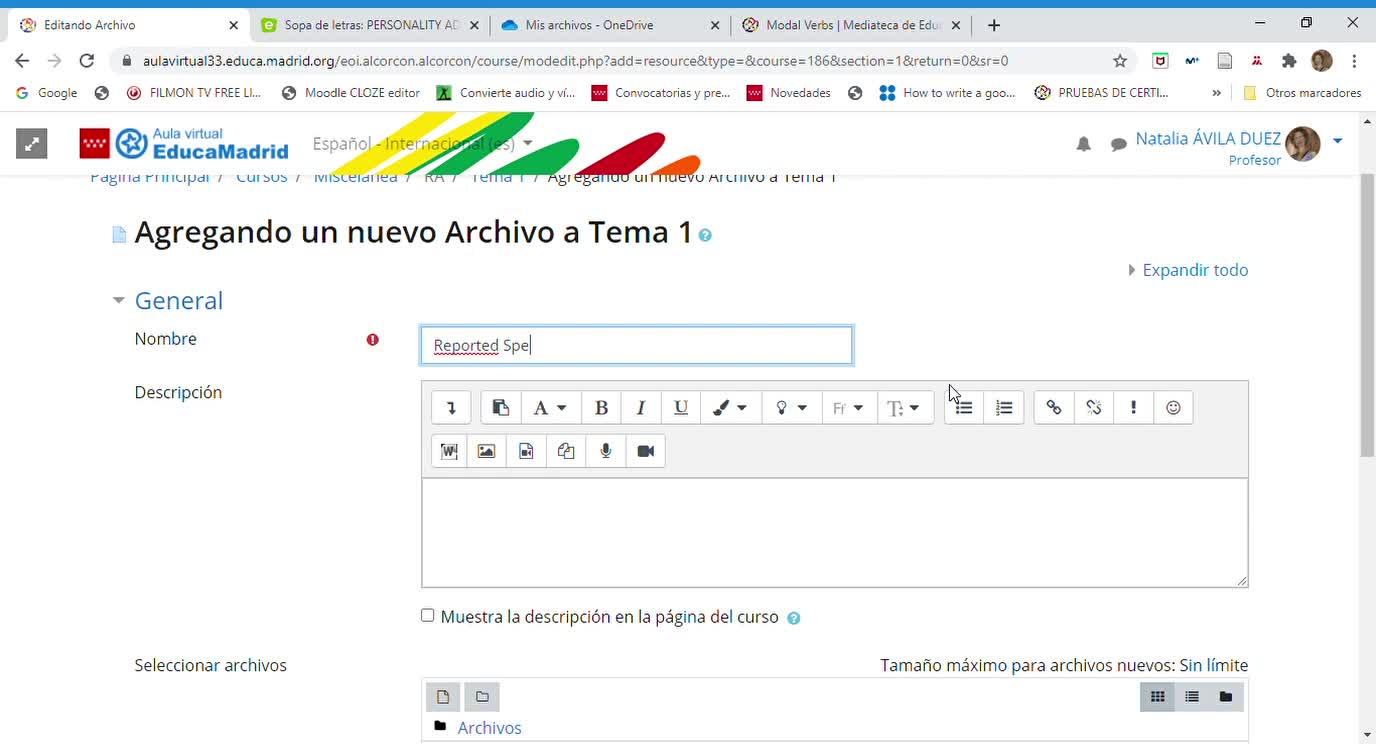1376x744 pixels.
Task: Apply italic formatting in editor toolbar
Action: (641, 408)
